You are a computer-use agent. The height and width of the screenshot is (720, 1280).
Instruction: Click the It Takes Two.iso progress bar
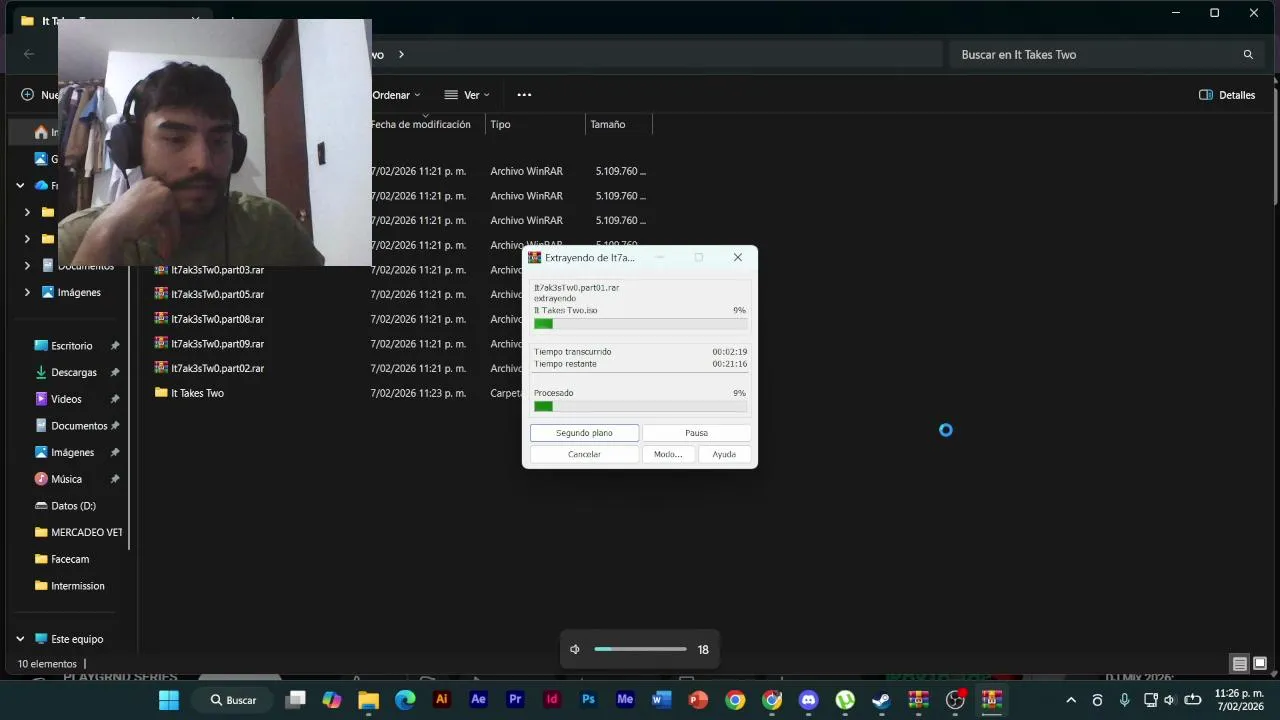[x=640, y=324]
